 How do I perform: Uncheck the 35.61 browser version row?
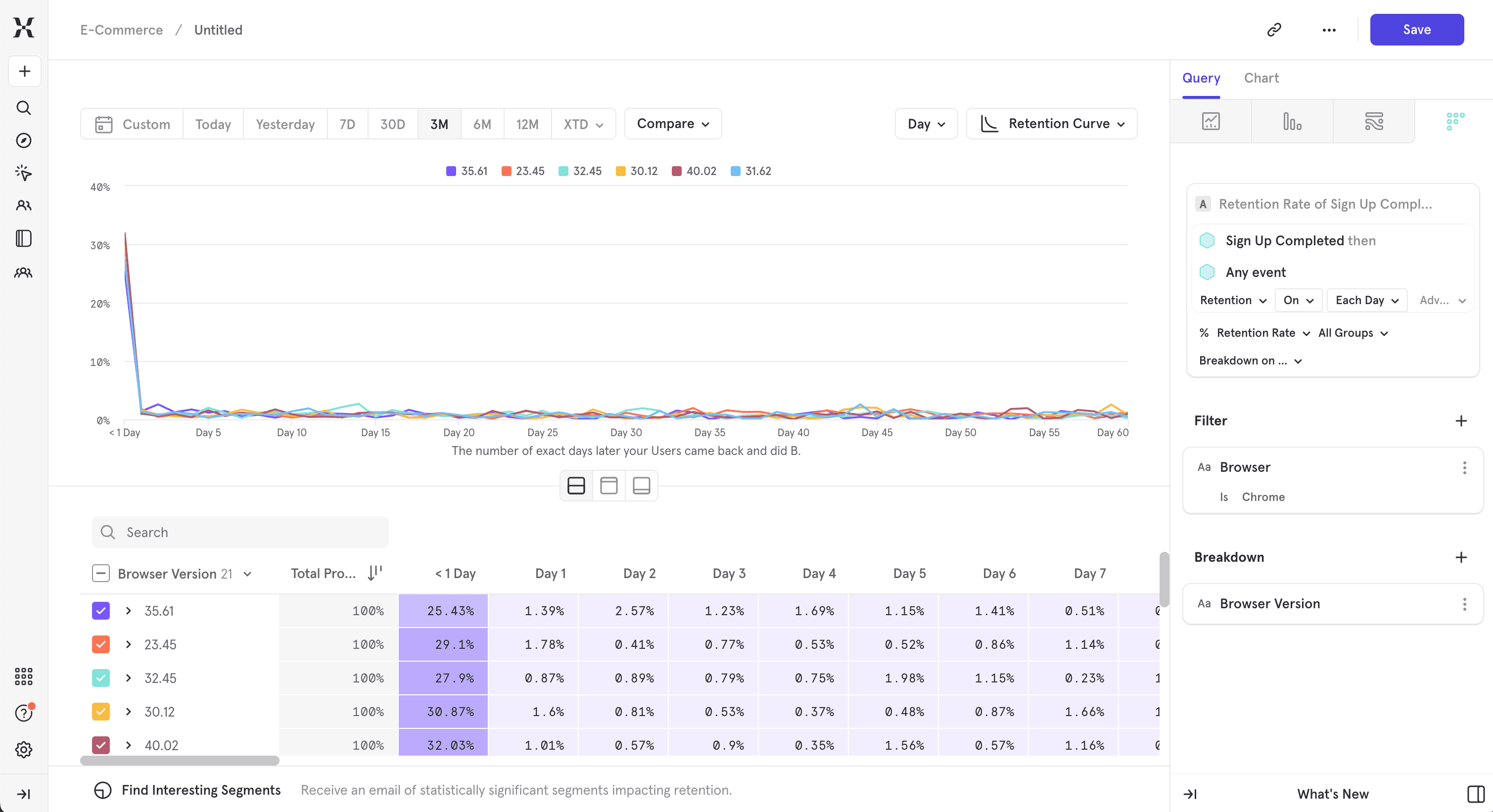pos(100,611)
